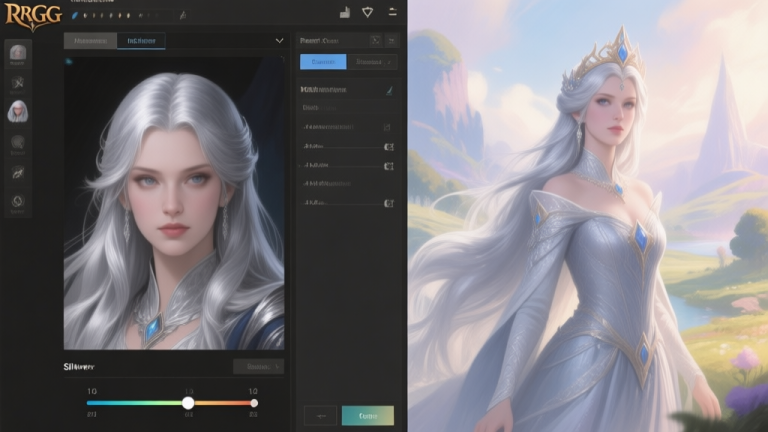
Task: Toggle the switch on the third option row
Action: (388, 166)
